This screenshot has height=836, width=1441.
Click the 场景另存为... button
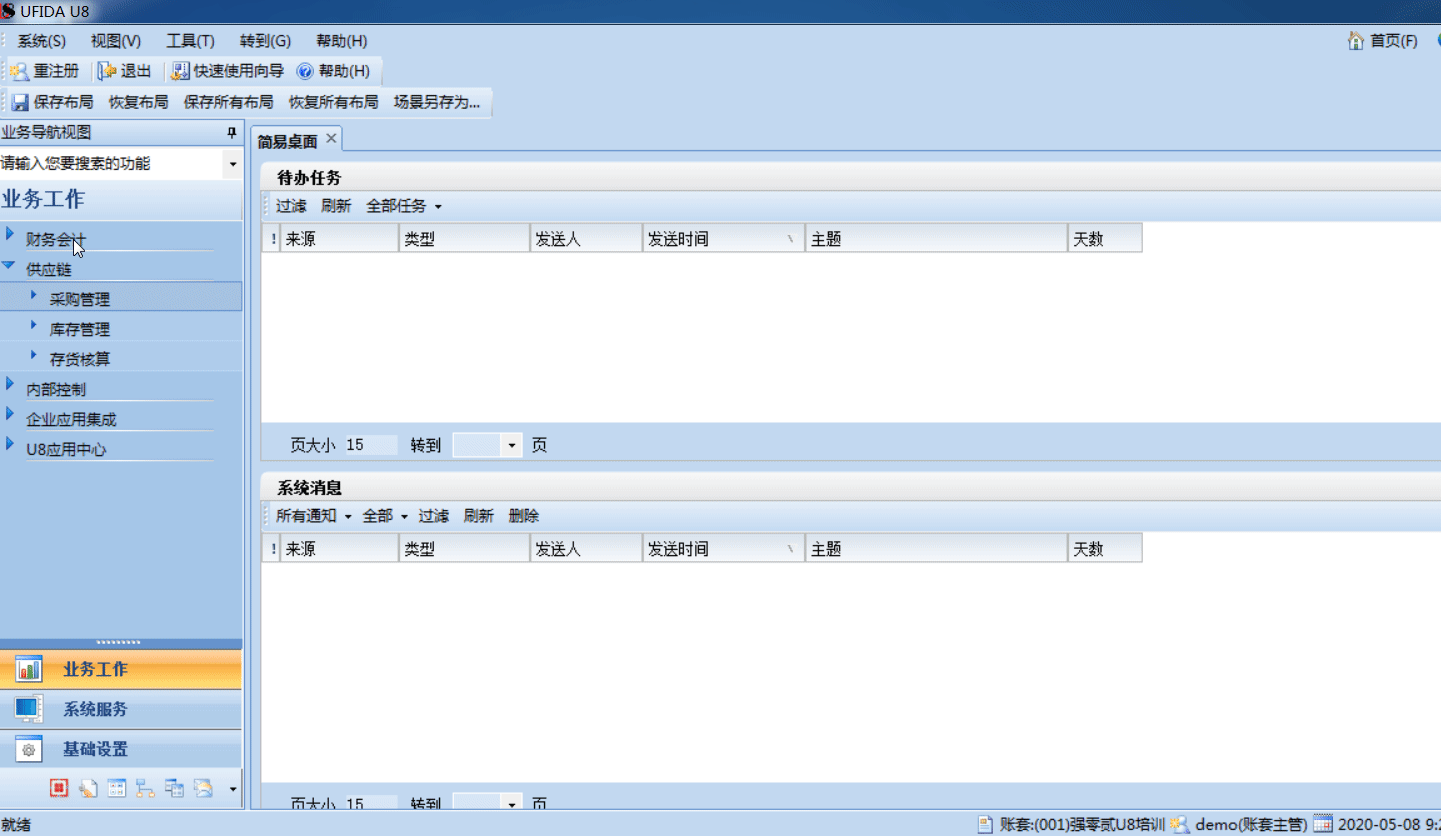coord(437,102)
